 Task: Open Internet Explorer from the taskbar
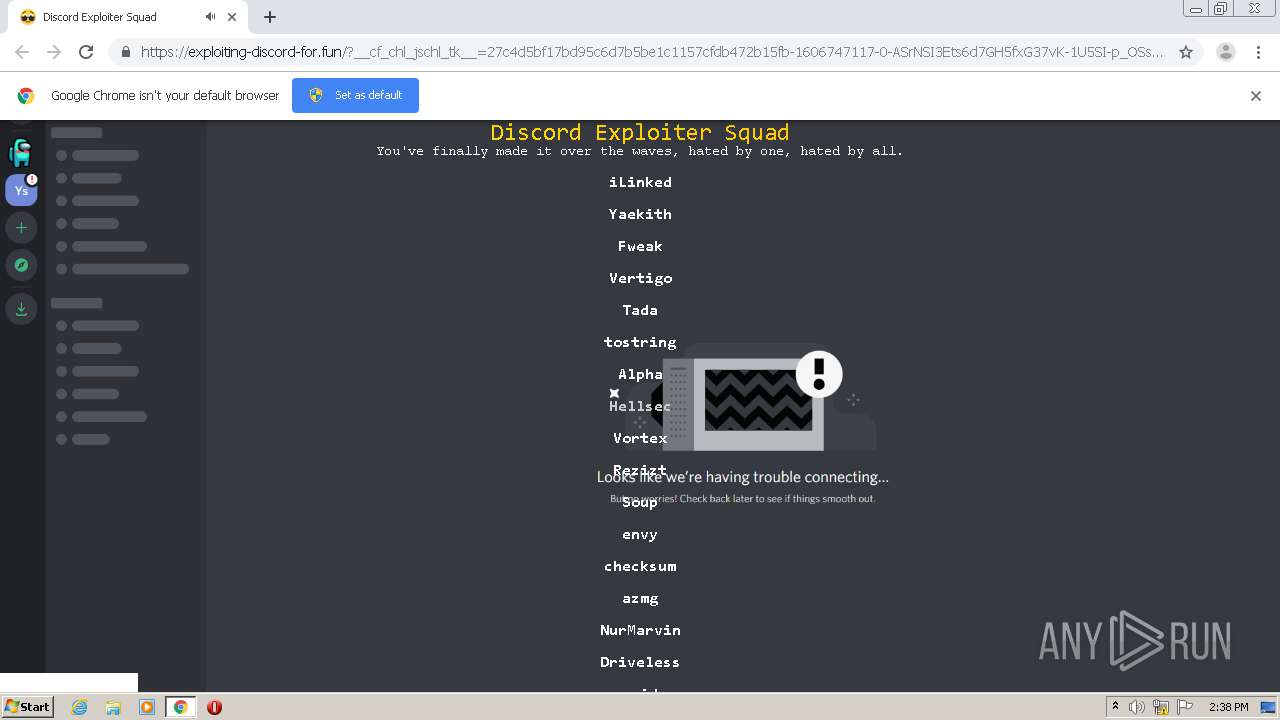point(80,707)
